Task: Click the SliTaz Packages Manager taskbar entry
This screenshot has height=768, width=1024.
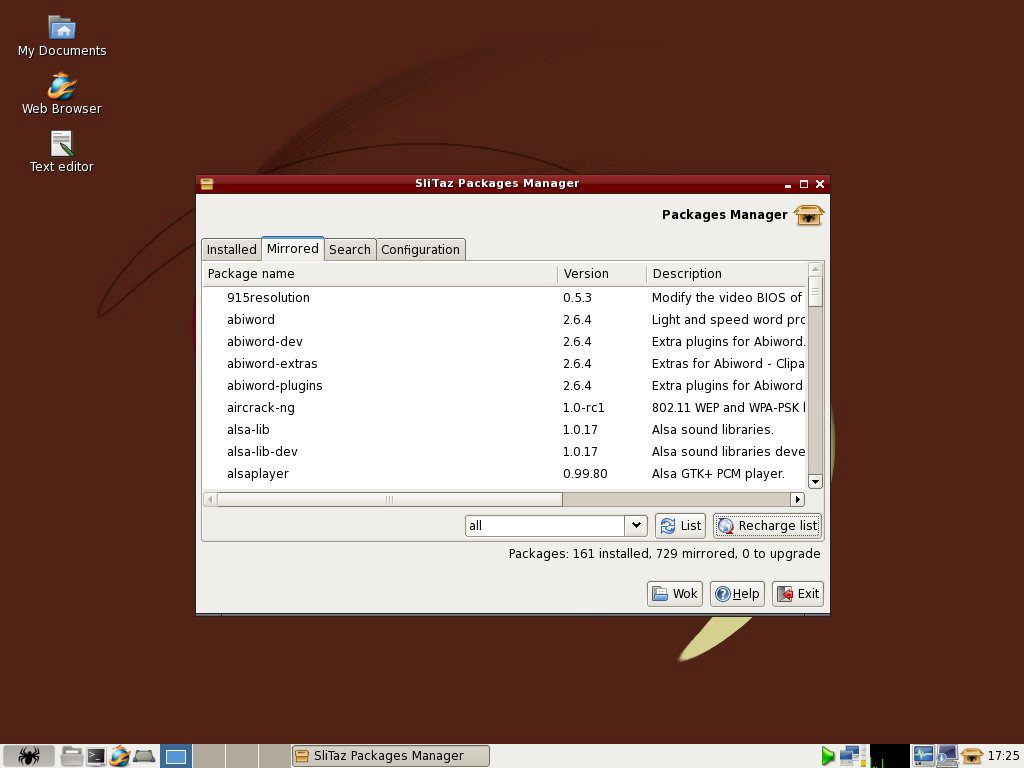Action: [391, 756]
